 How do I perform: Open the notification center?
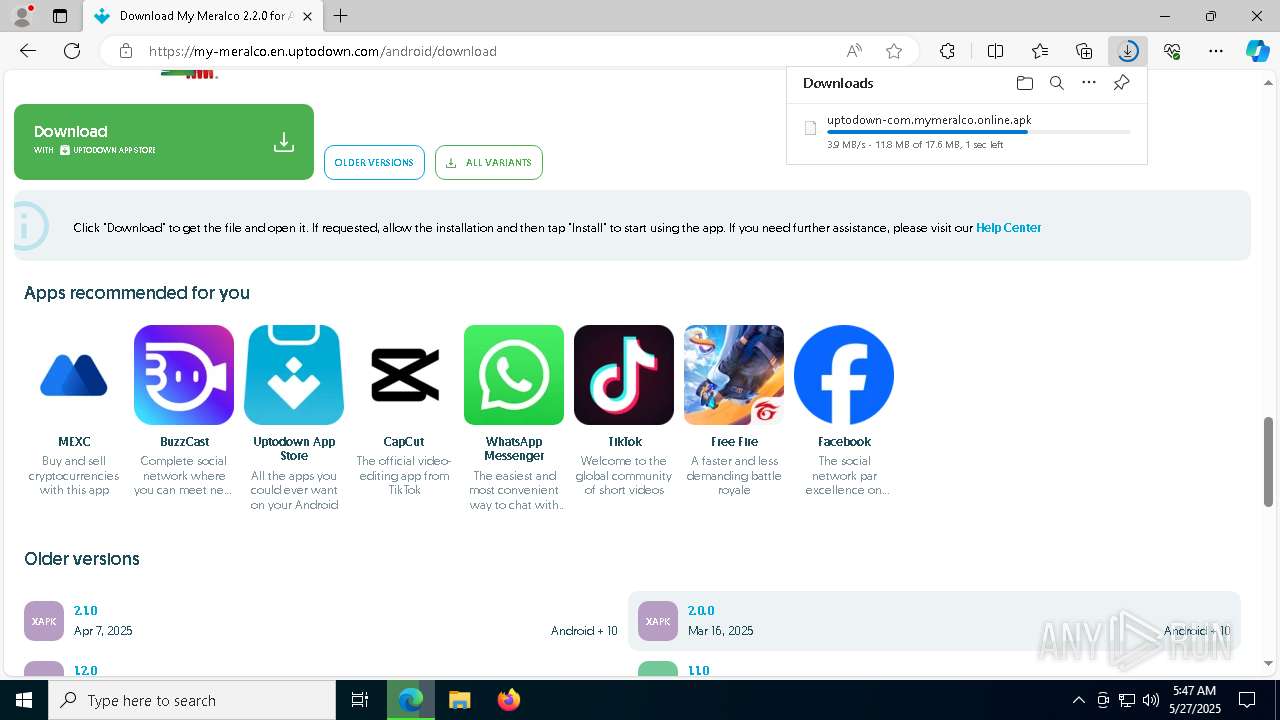[1247, 700]
